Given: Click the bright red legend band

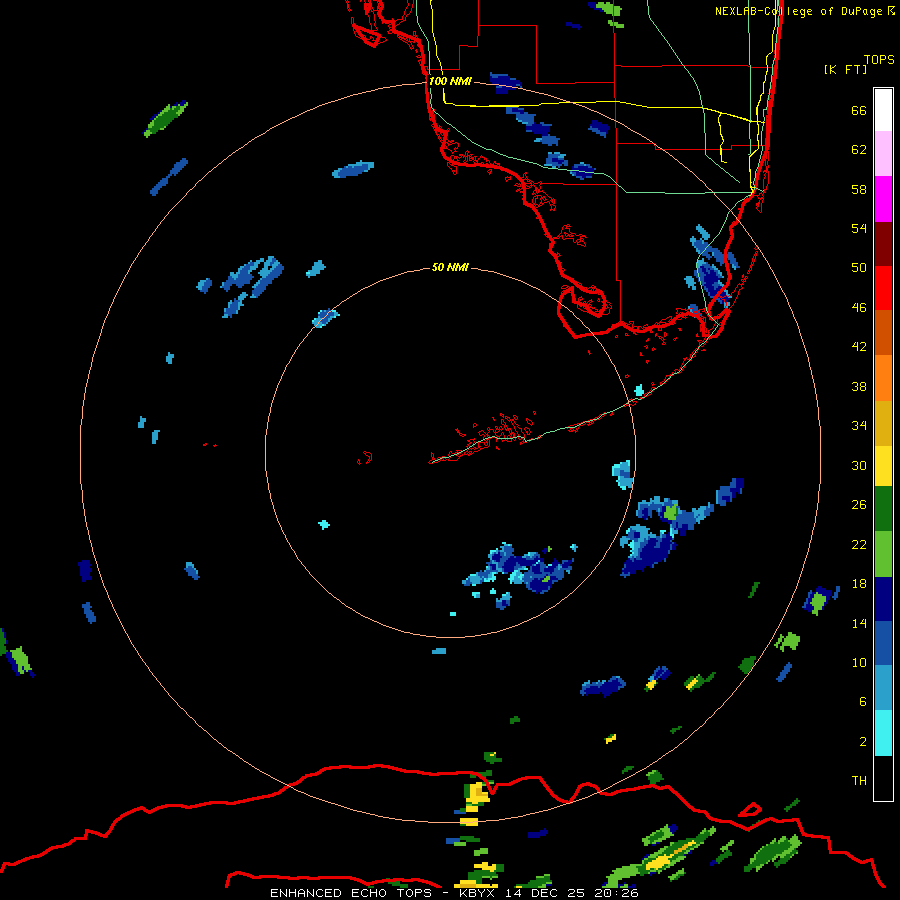Looking at the screenshot, I should [883, 288].
